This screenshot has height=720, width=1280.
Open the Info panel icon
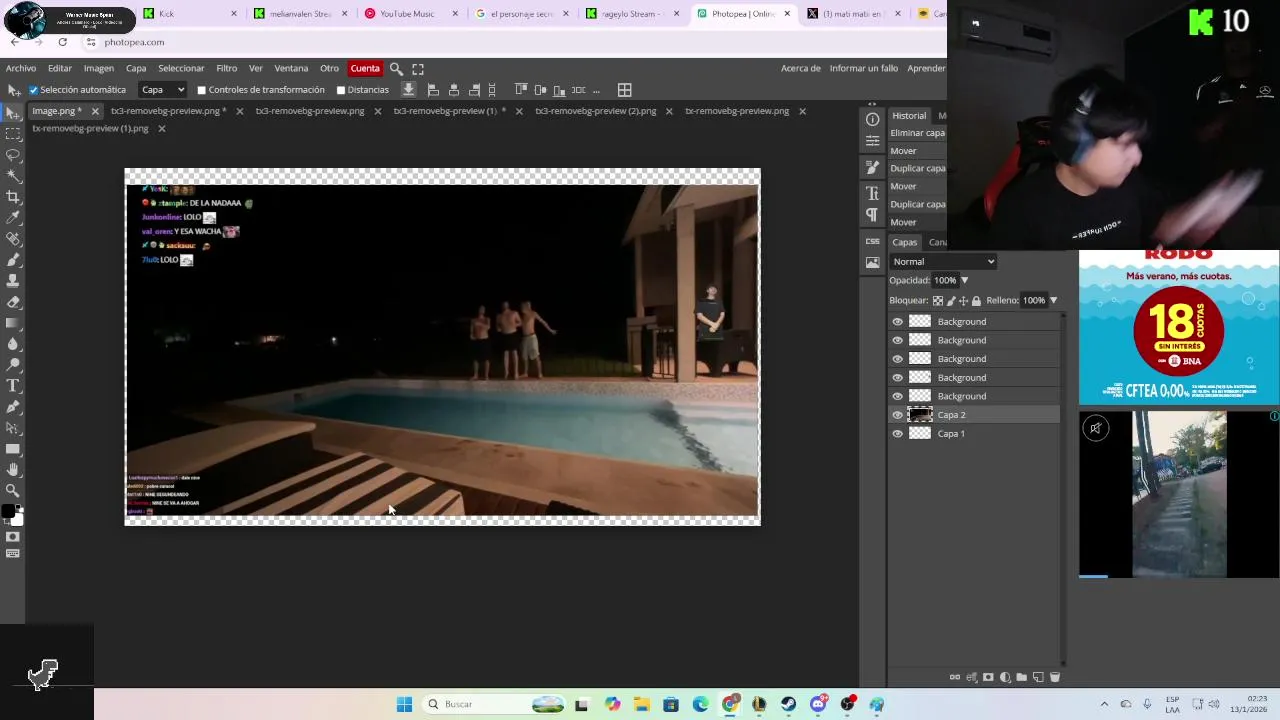tap(872, 119)
